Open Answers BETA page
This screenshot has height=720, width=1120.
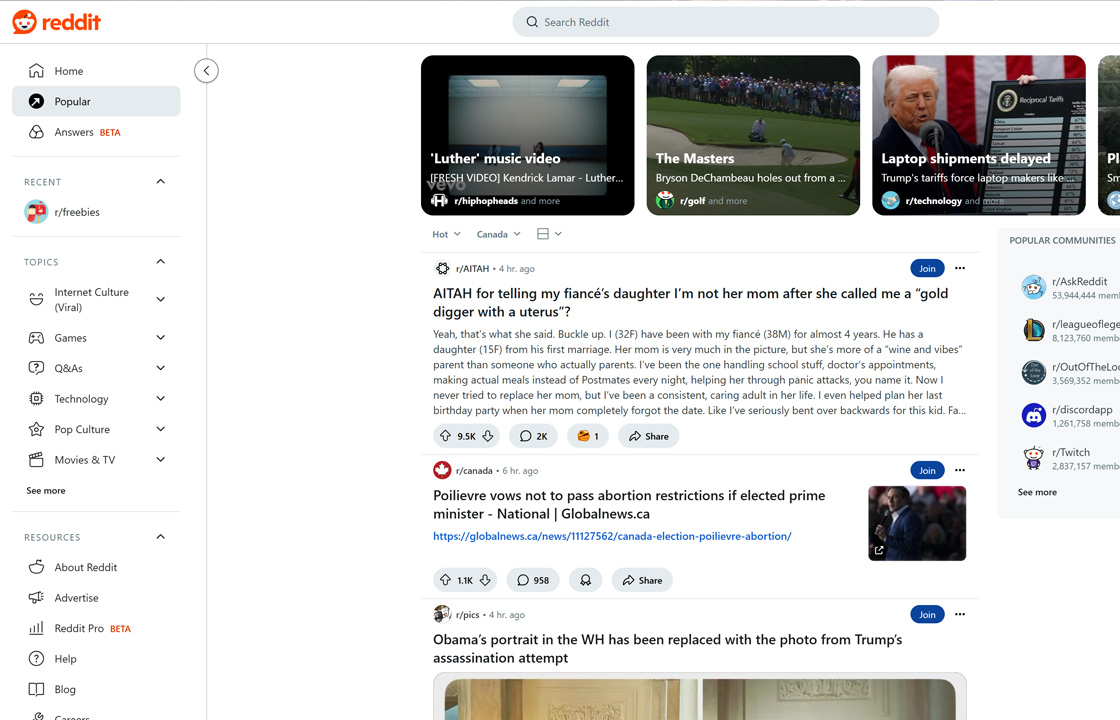point(96,132)
